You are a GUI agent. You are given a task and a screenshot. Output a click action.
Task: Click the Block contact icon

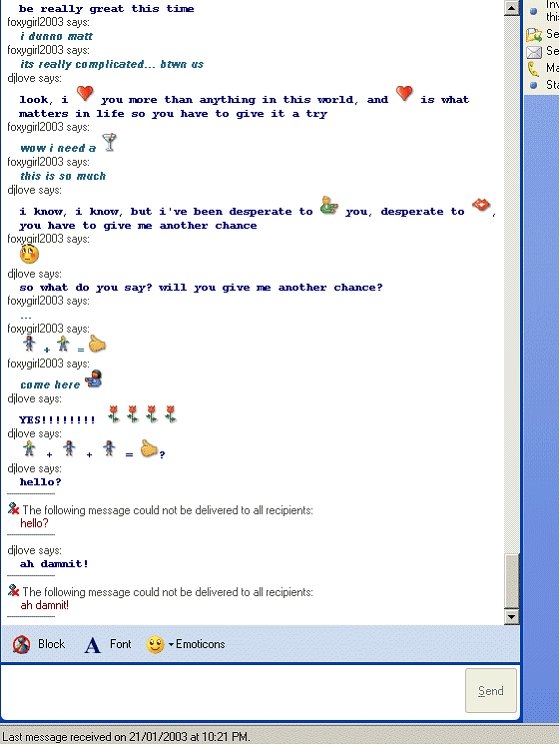tap(21, 645)
